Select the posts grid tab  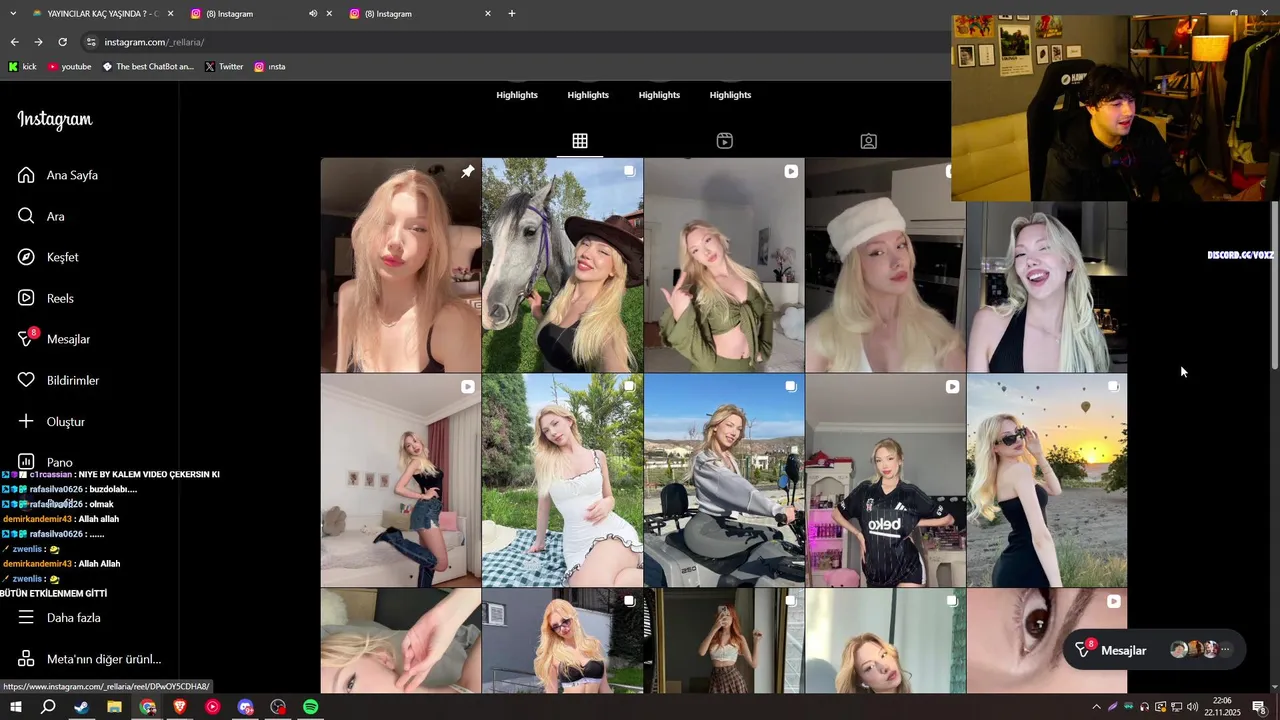(x=580, y=141)
